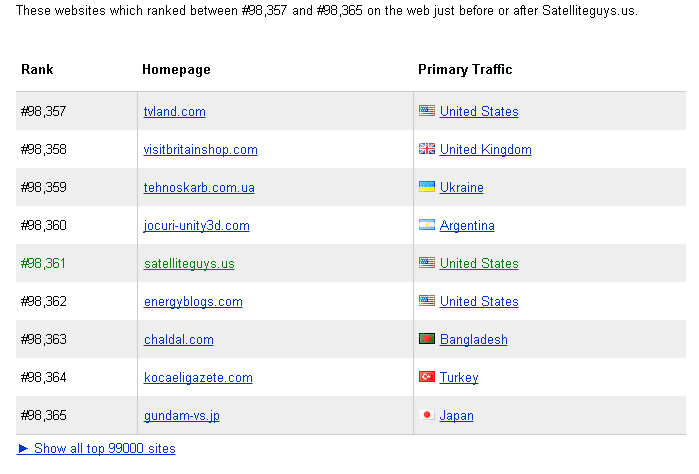Image resolution: width=699 pixels, height=474 pixels.
Task: Click the Bangladesh flag icon
Action: pos(427,339)
